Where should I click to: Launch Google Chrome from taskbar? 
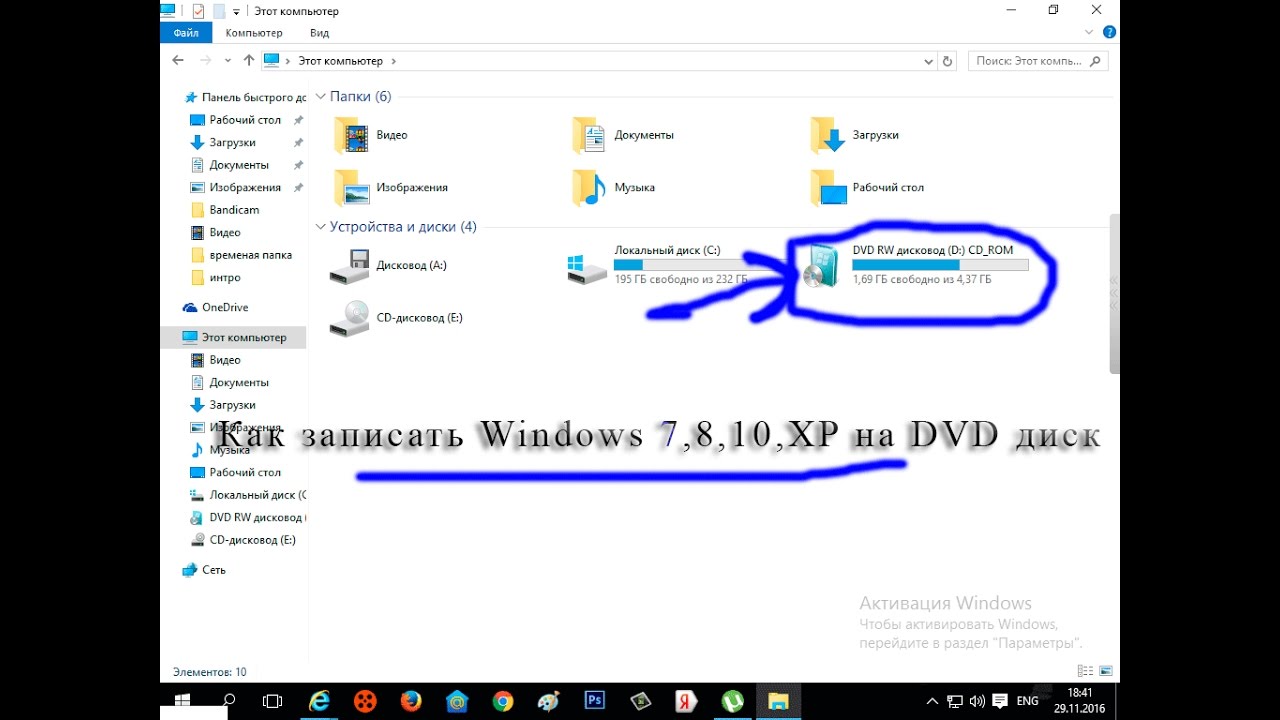[503, 700]
